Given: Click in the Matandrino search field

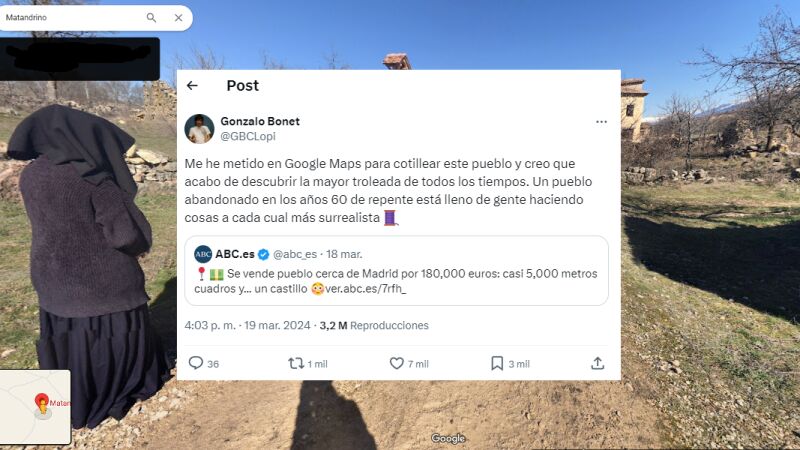Looking at the screenshot, I should [71, 17].
